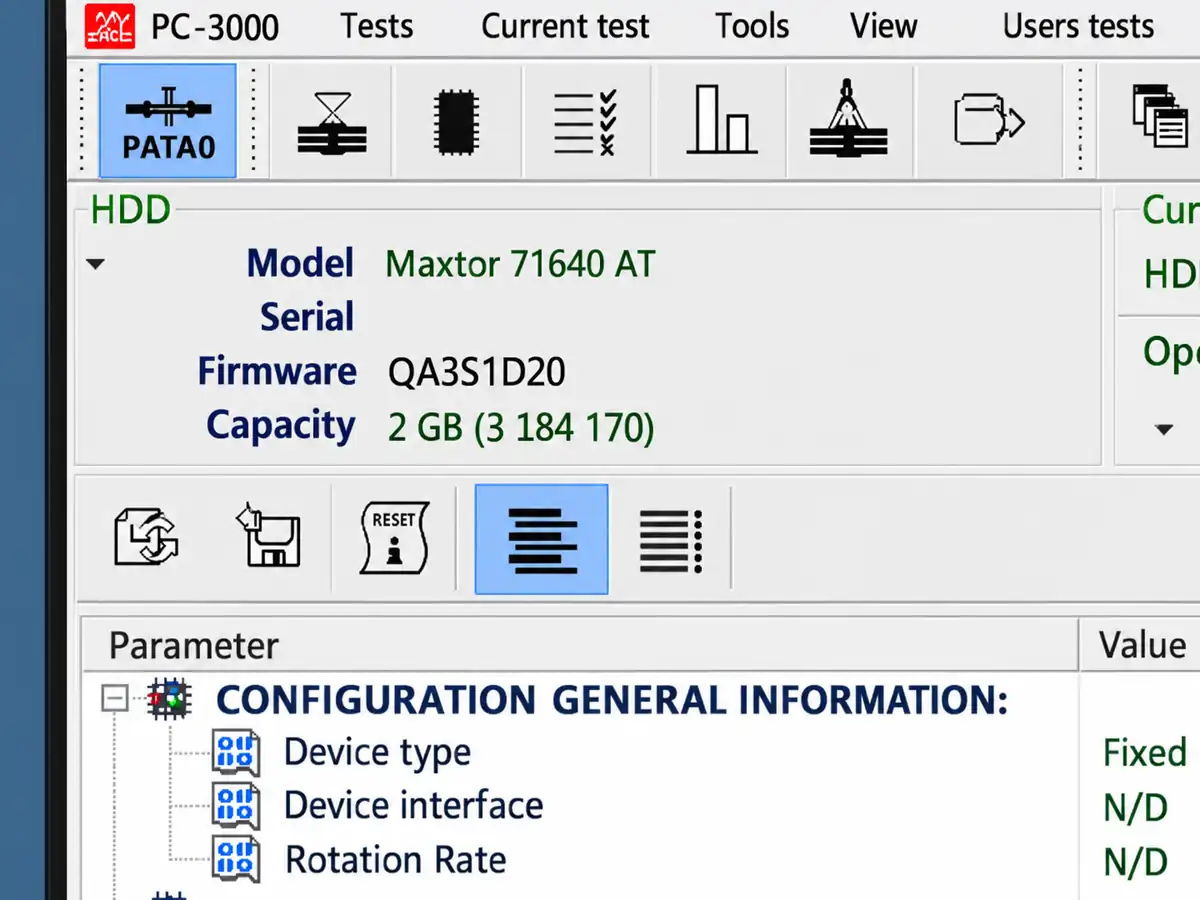Click the save to floppy disk icon

(268, 537)
